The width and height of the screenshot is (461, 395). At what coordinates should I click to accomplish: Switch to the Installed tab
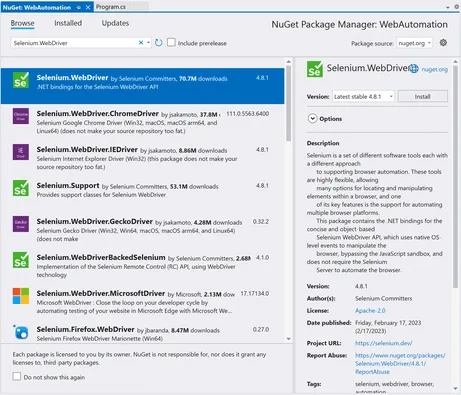point(68,23)
